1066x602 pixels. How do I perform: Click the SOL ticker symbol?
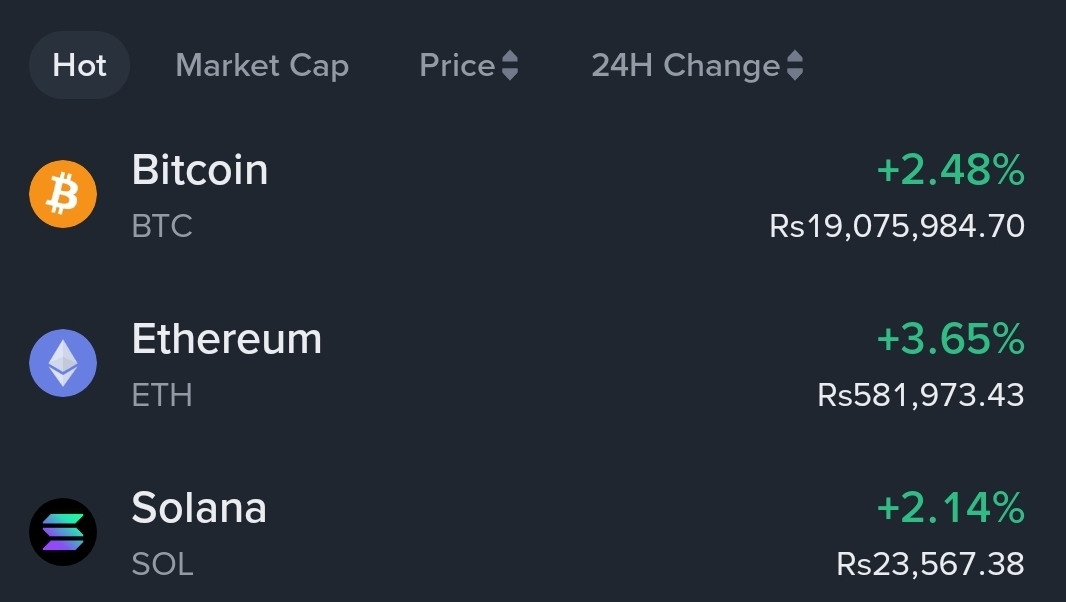162,564
